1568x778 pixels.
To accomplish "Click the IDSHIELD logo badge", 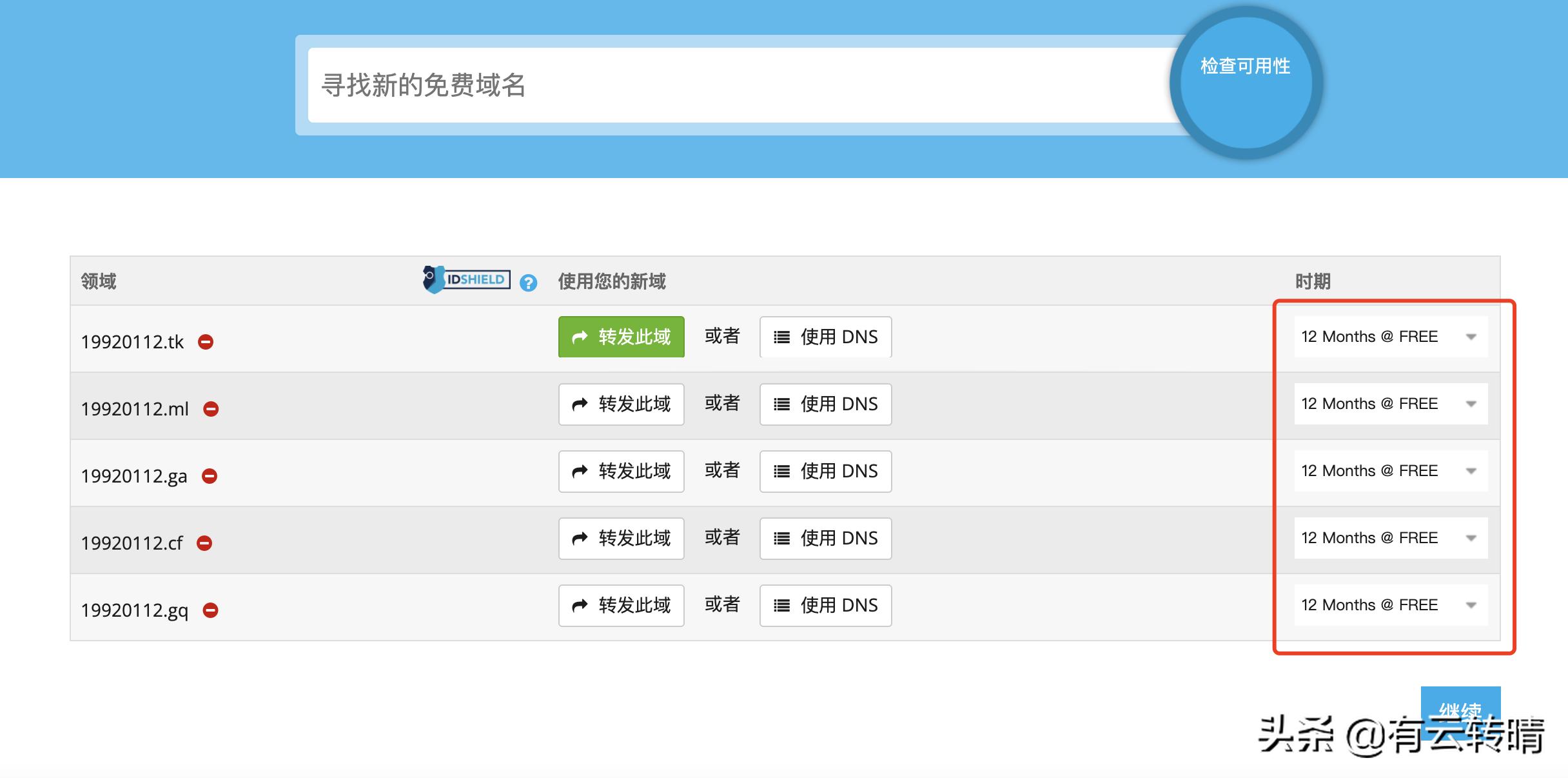I will (x=467, y=279).
